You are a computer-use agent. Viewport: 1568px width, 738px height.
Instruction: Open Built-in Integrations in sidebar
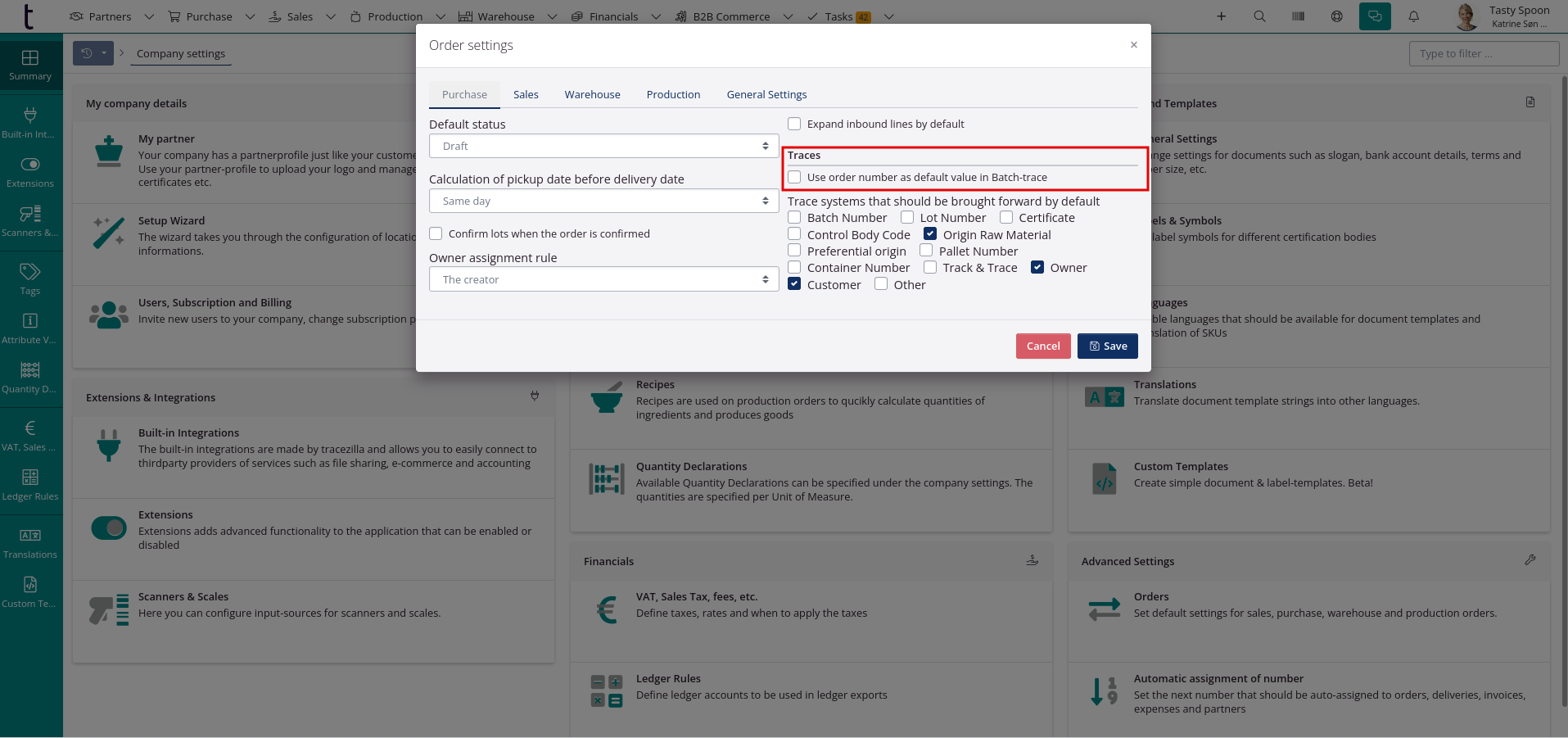[30, 122]
